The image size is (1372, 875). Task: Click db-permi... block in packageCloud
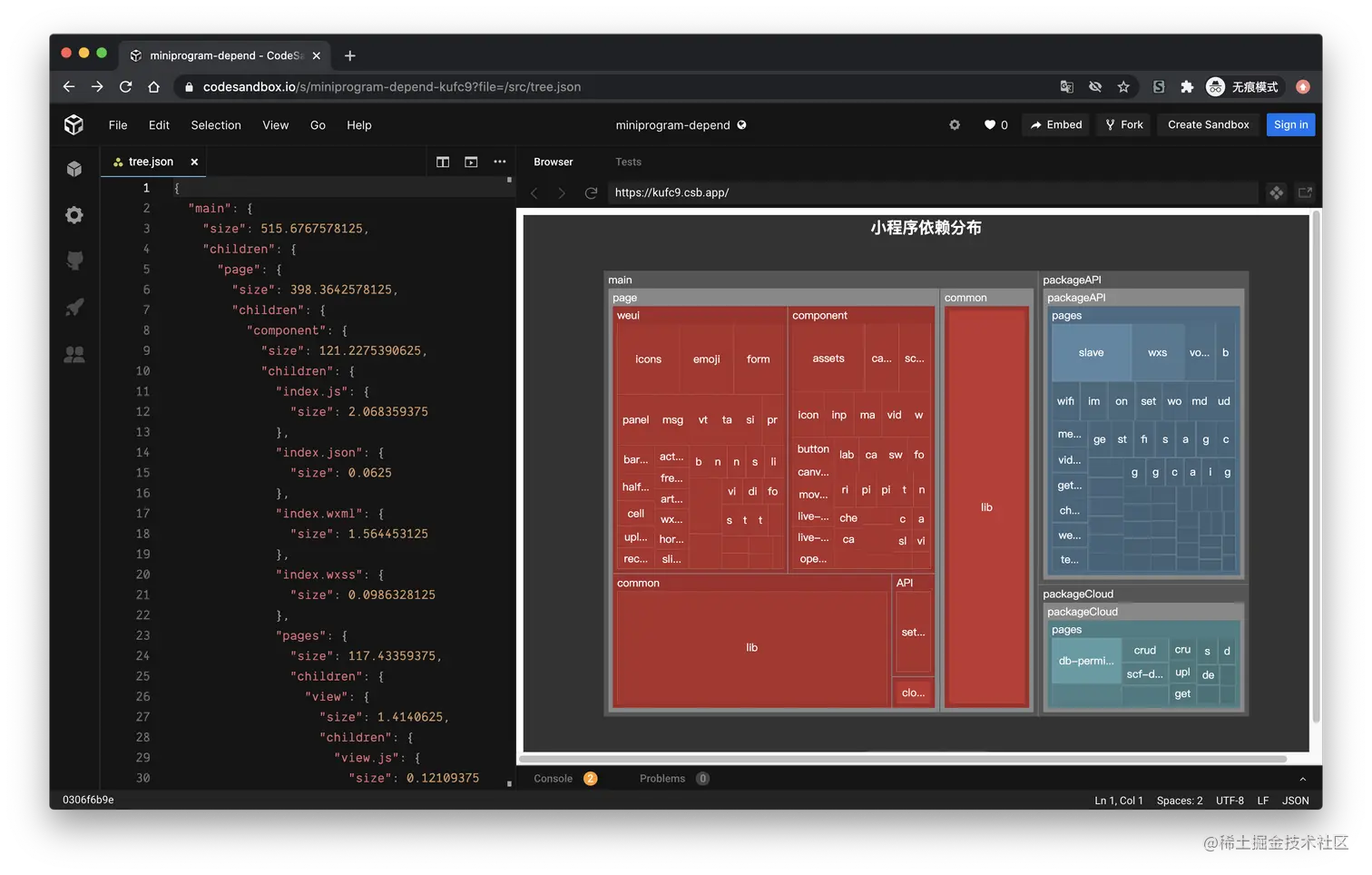(1086, 661)
